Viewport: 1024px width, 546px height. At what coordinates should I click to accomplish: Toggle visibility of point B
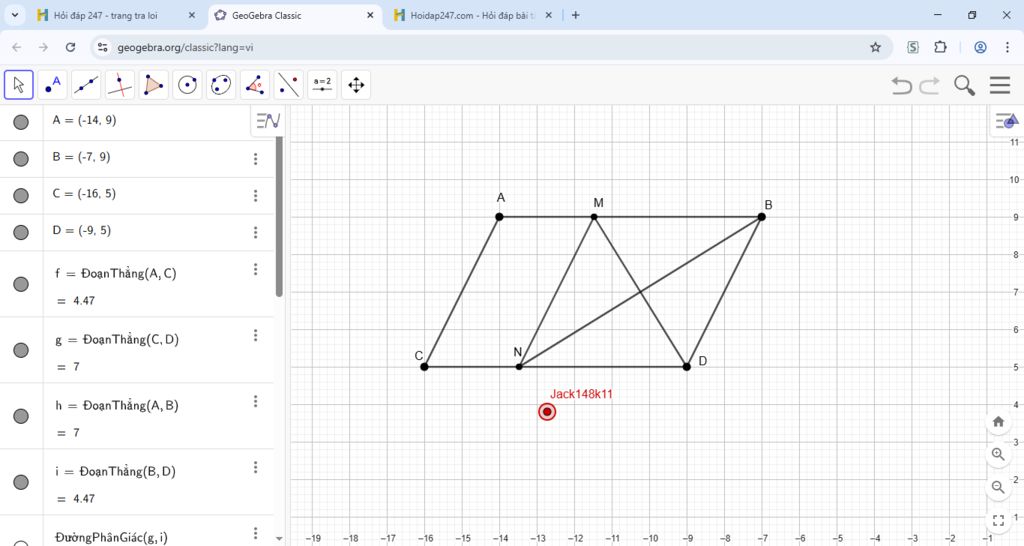(x=21, y=159)
